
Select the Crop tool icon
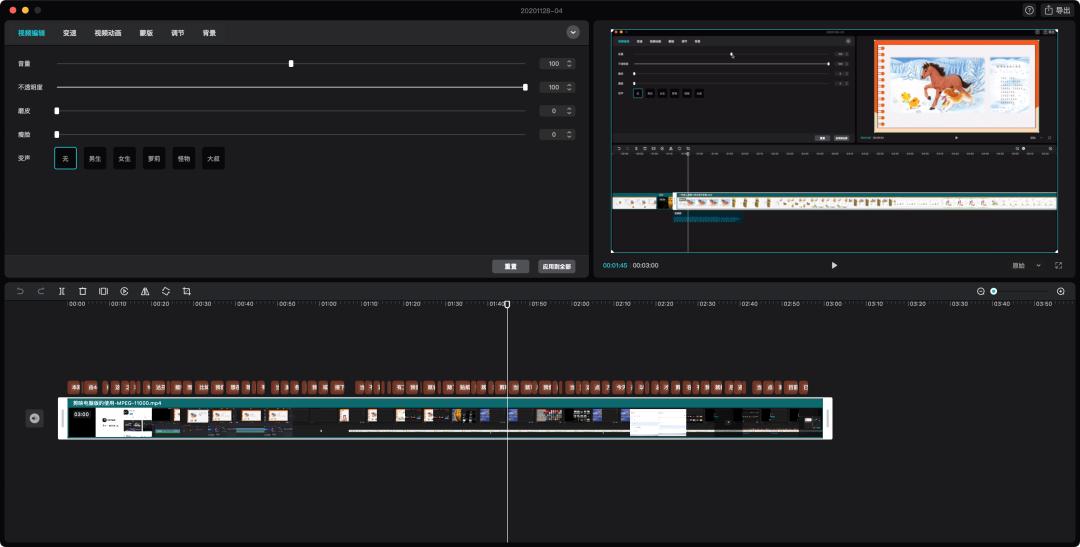(187, 291)
